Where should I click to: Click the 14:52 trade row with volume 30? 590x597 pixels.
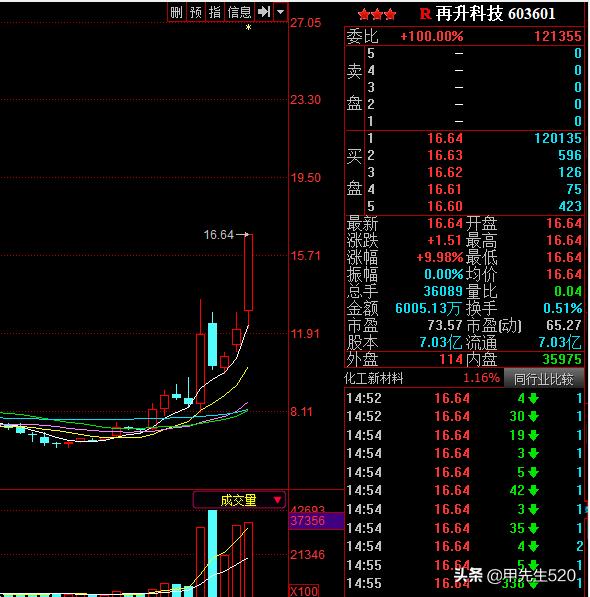point(464,416)
